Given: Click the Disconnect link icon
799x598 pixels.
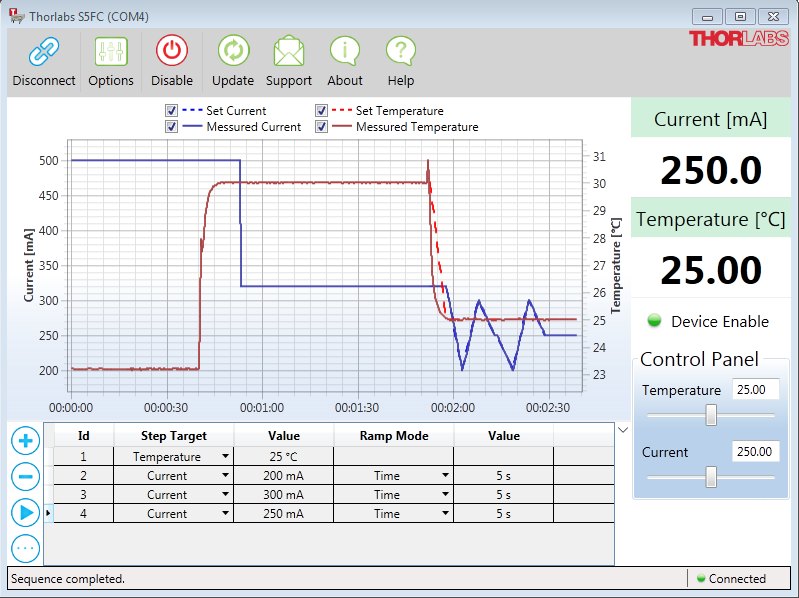Looking at the screenshot, I should click(44, 52).
